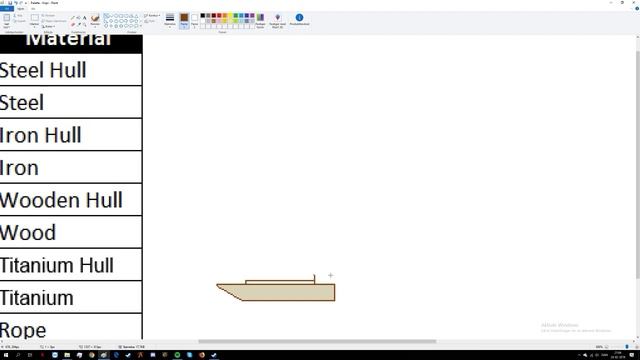Click the 'Titanium Hull' table cell
Screen dimensions: 640x360
tap(71, 265)
